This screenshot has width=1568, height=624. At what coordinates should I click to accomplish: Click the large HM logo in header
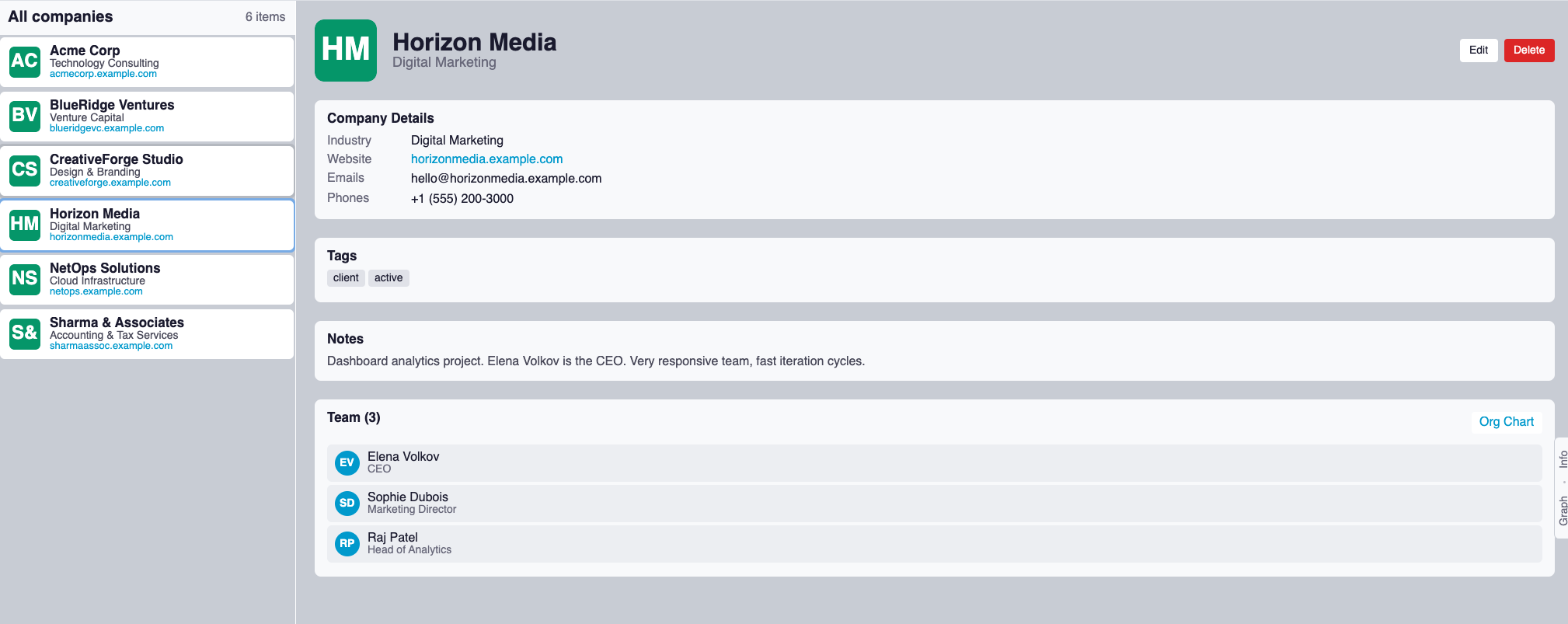[x=346, y=51]
